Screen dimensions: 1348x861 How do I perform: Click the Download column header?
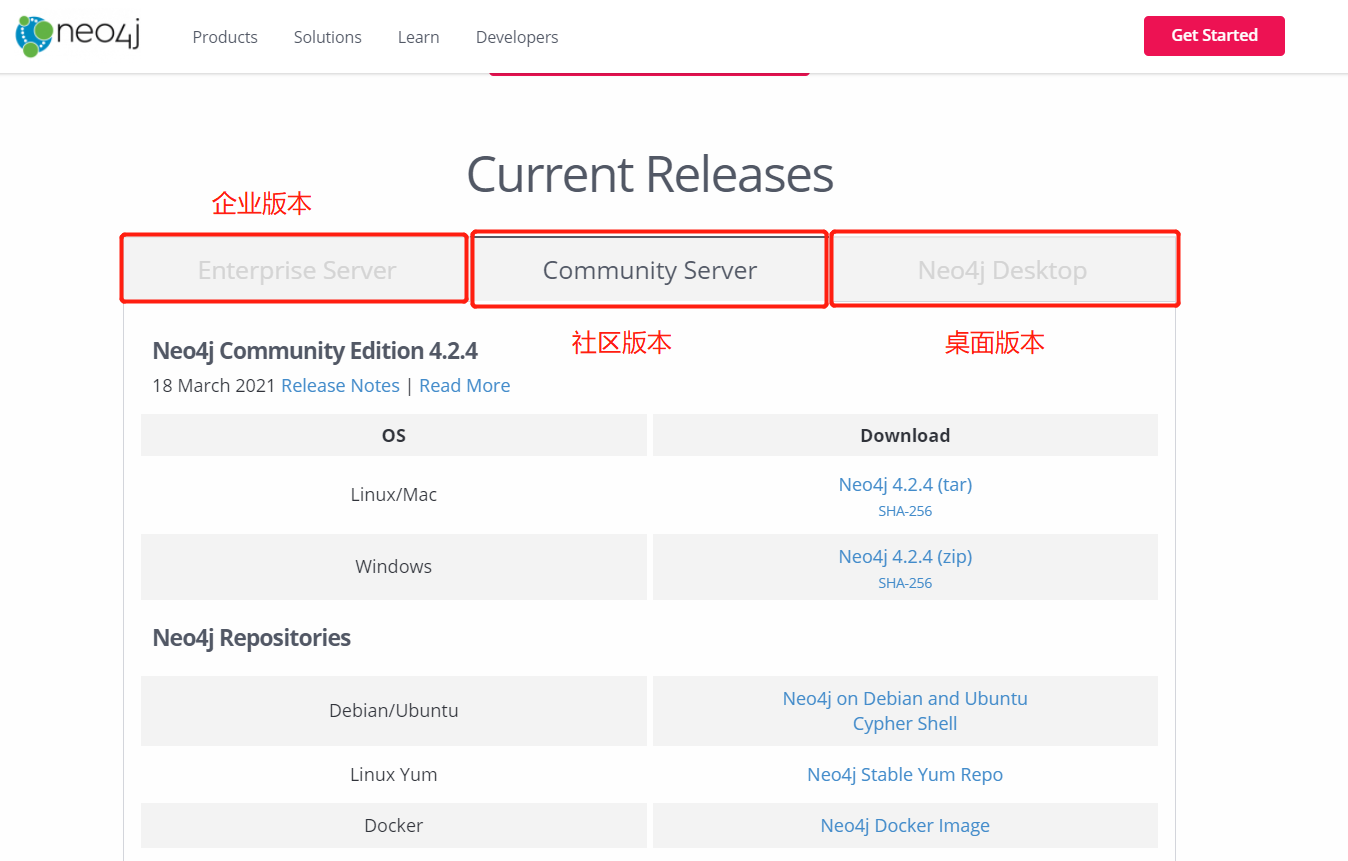point(905,435)
